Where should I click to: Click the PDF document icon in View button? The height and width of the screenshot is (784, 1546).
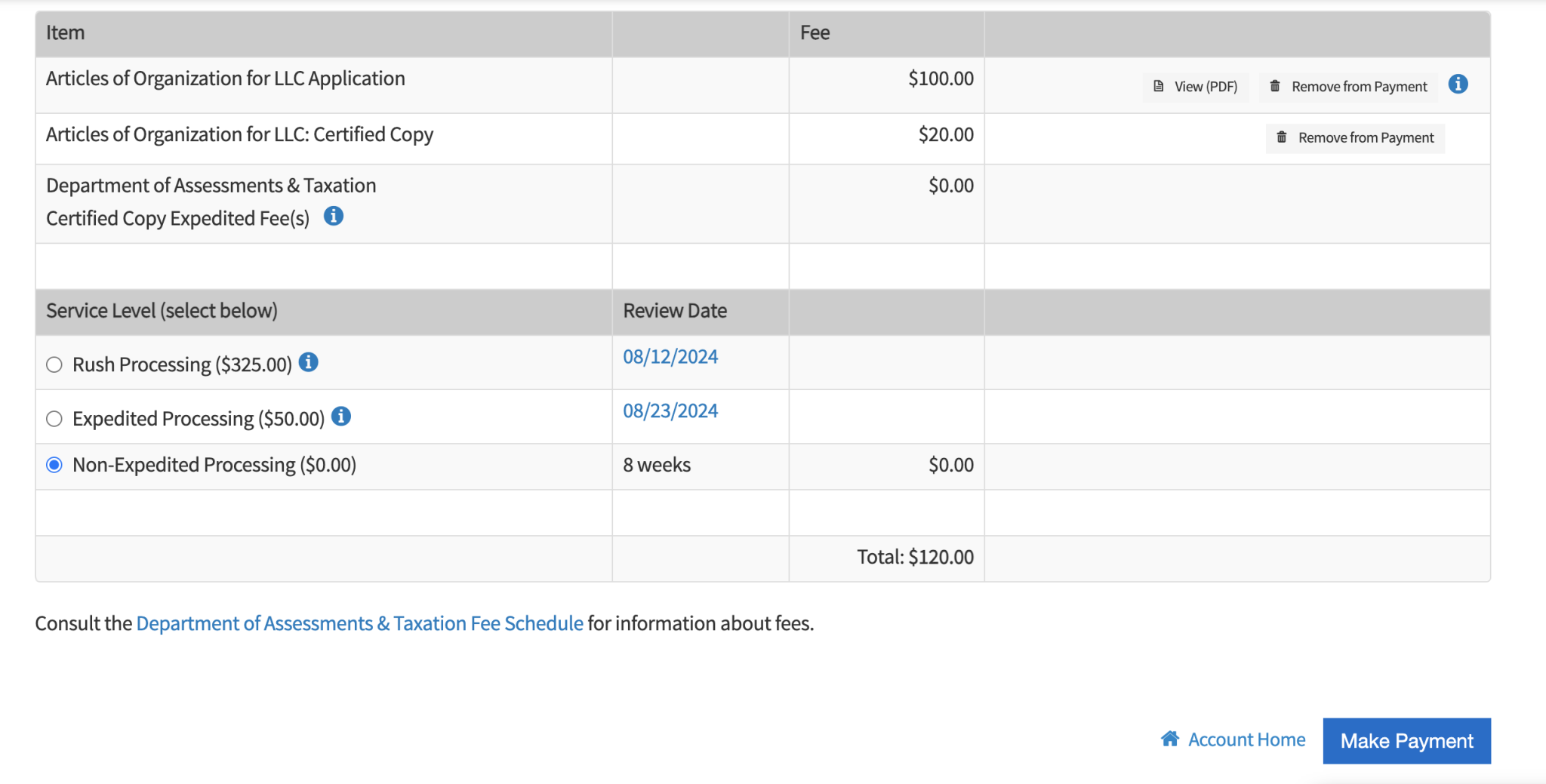(x=1159, y=87)
